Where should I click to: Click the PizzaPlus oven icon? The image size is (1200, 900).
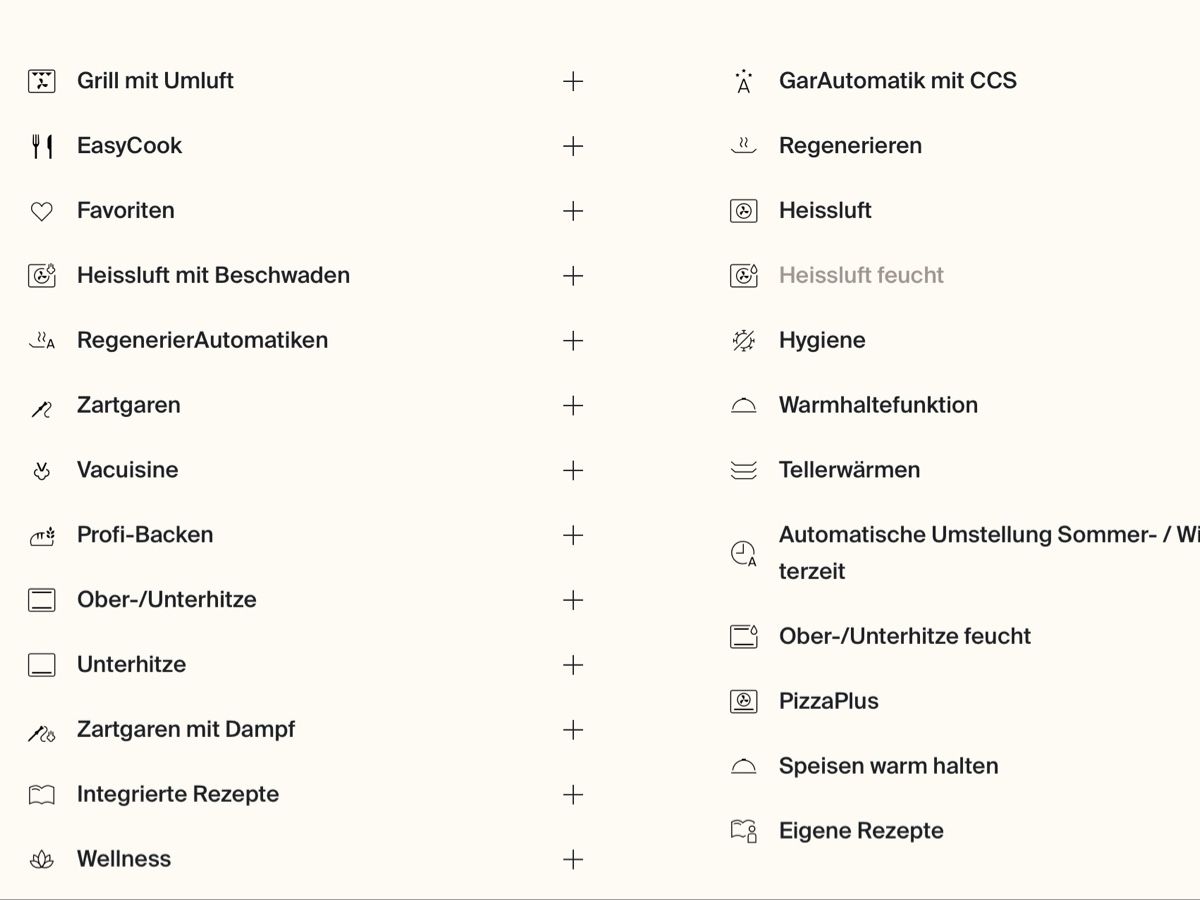(x=743, y=701)
